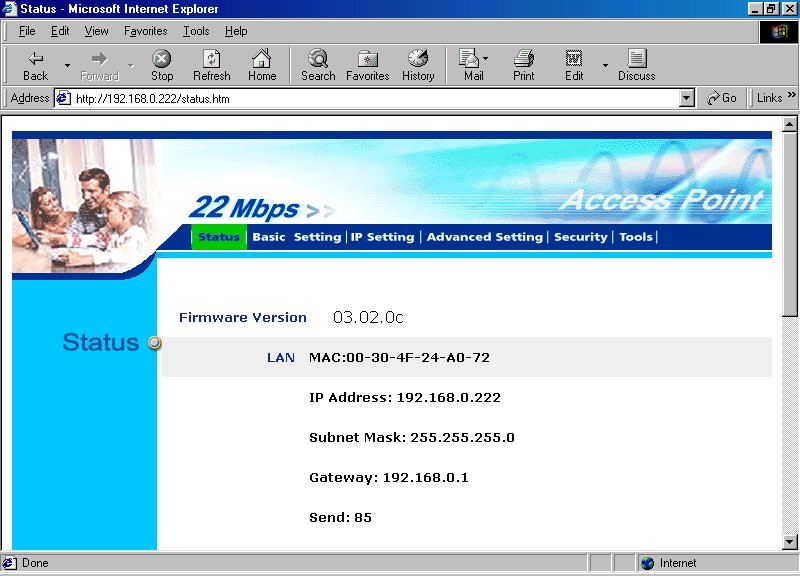Viewport: 800px width, 576px height.
Task: Expand the Back history dropdown arrow
Action: pyautogui.click(x=67, y=65)
